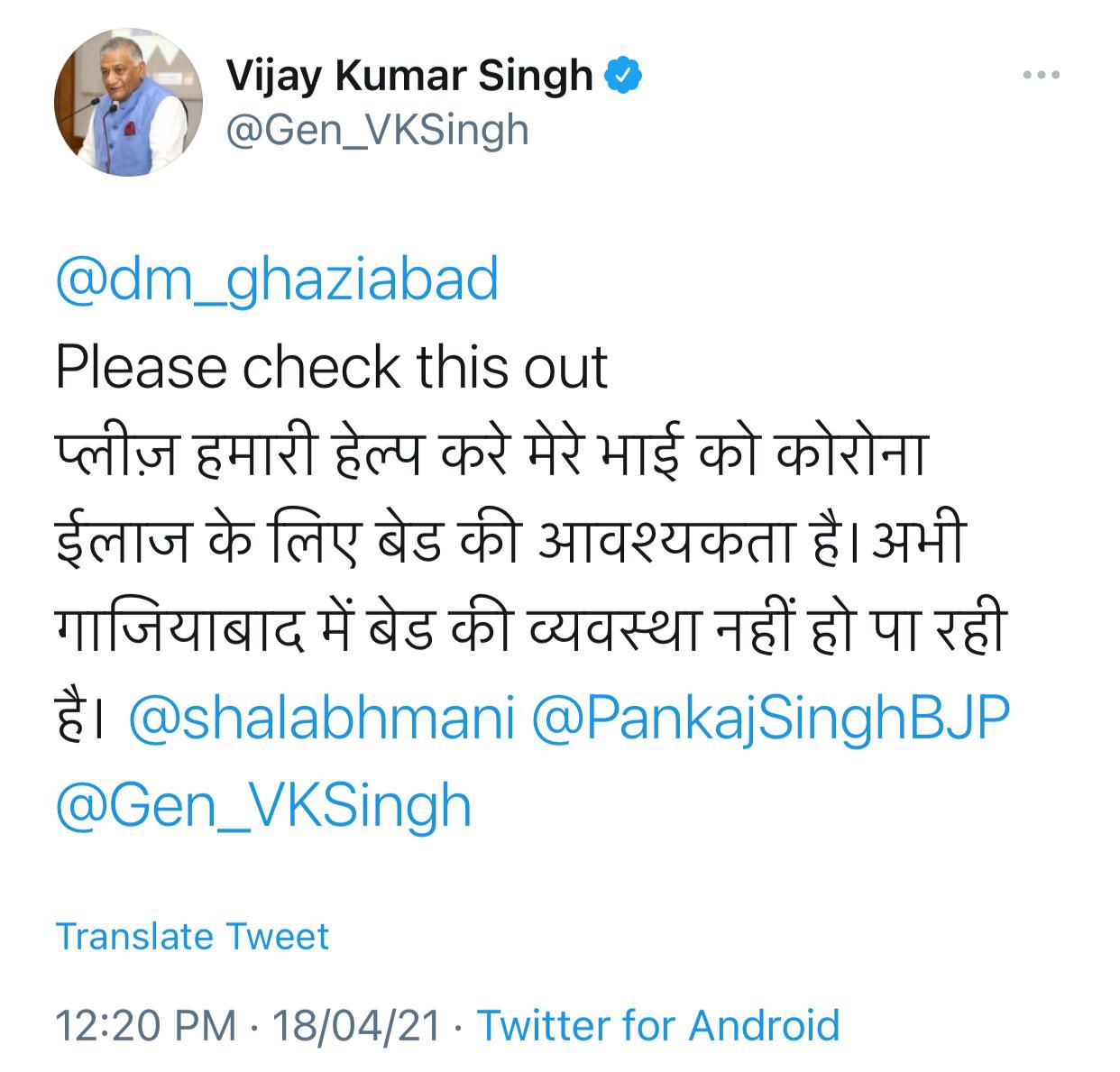Open the Twitter for Android source link
1120x1072 pixels.
[657, 1025]
